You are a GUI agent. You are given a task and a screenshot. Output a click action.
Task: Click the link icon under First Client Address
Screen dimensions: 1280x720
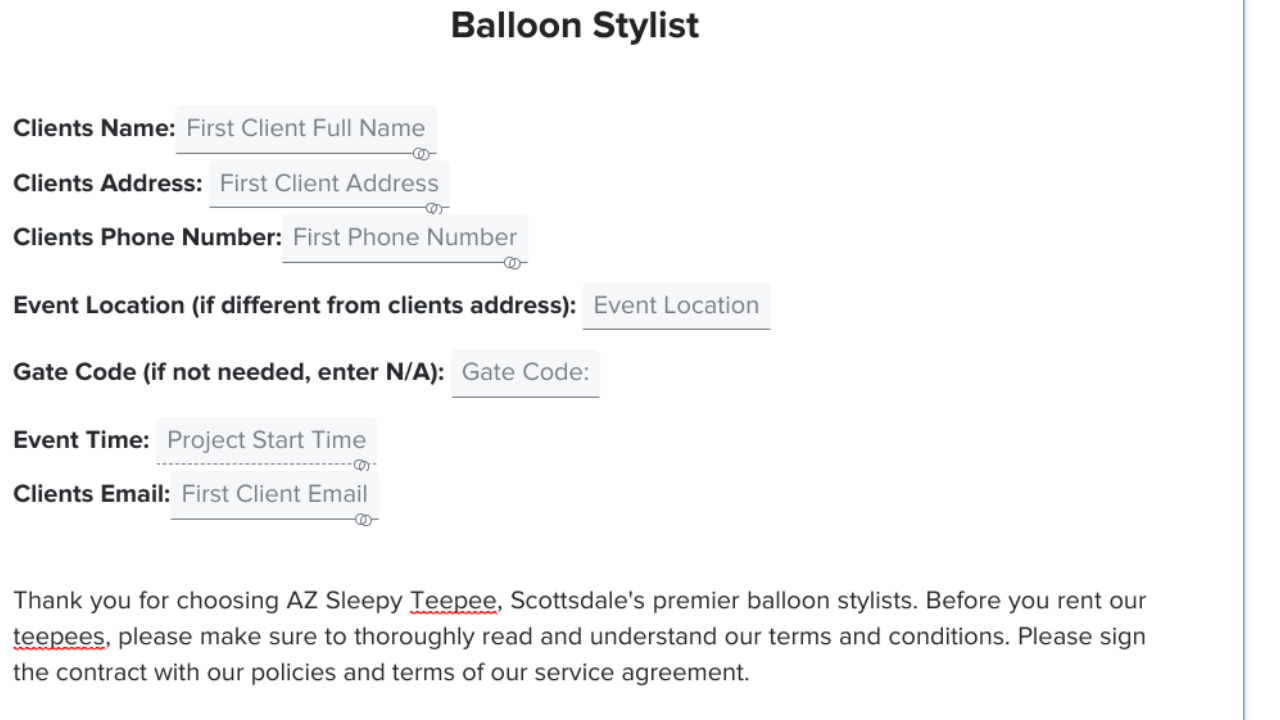coord(433,209)
